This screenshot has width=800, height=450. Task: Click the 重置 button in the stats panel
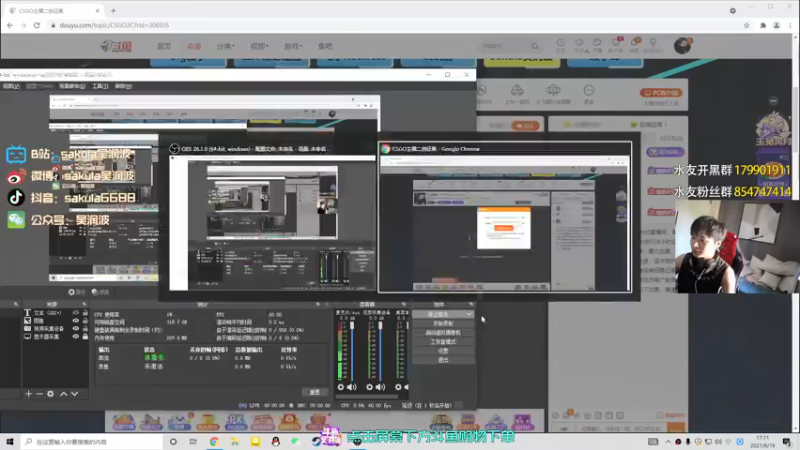click(x=314, y=392)
